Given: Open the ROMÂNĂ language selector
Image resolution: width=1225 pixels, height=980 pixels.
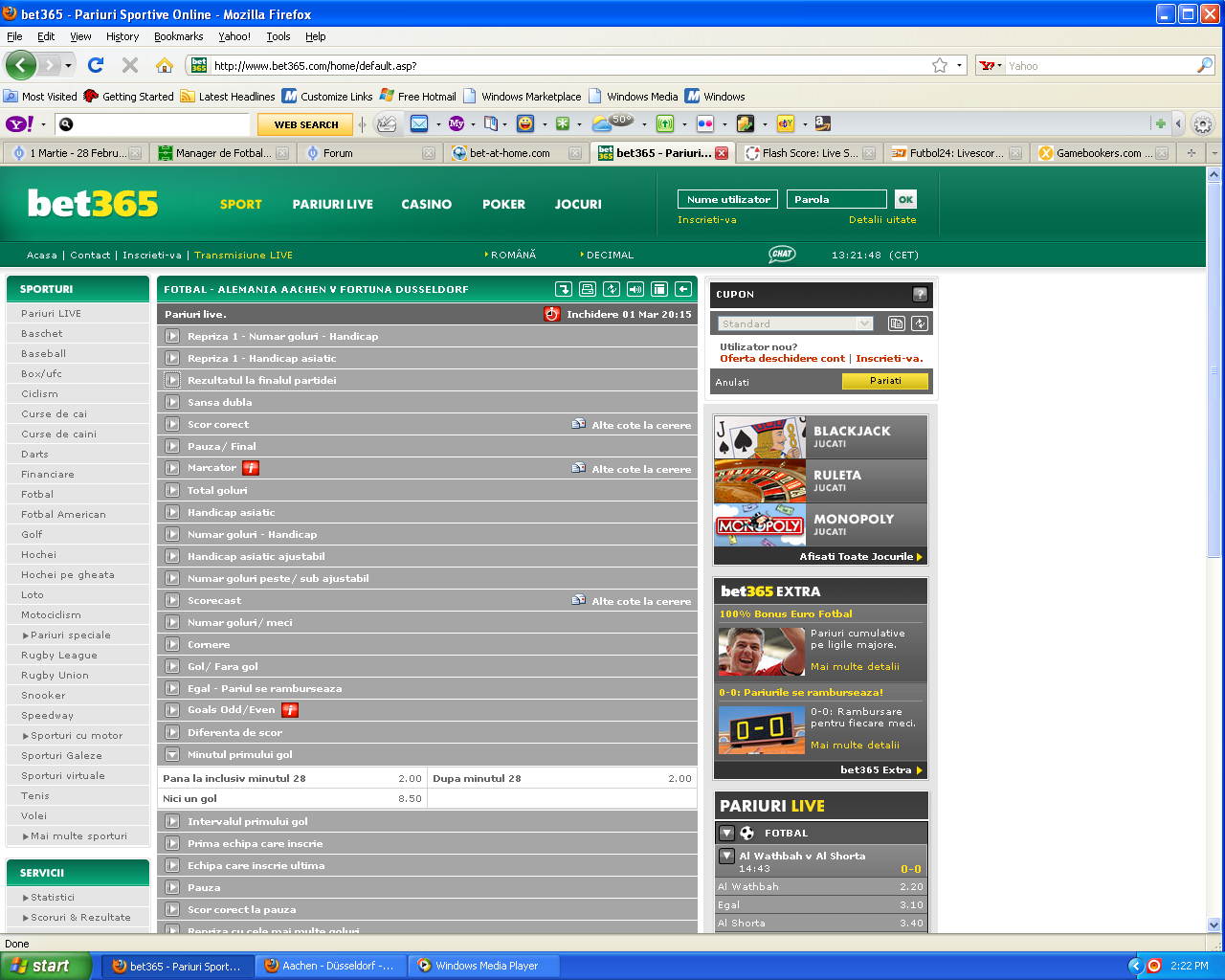Looking at the screenshot, I should coord(511,255).
